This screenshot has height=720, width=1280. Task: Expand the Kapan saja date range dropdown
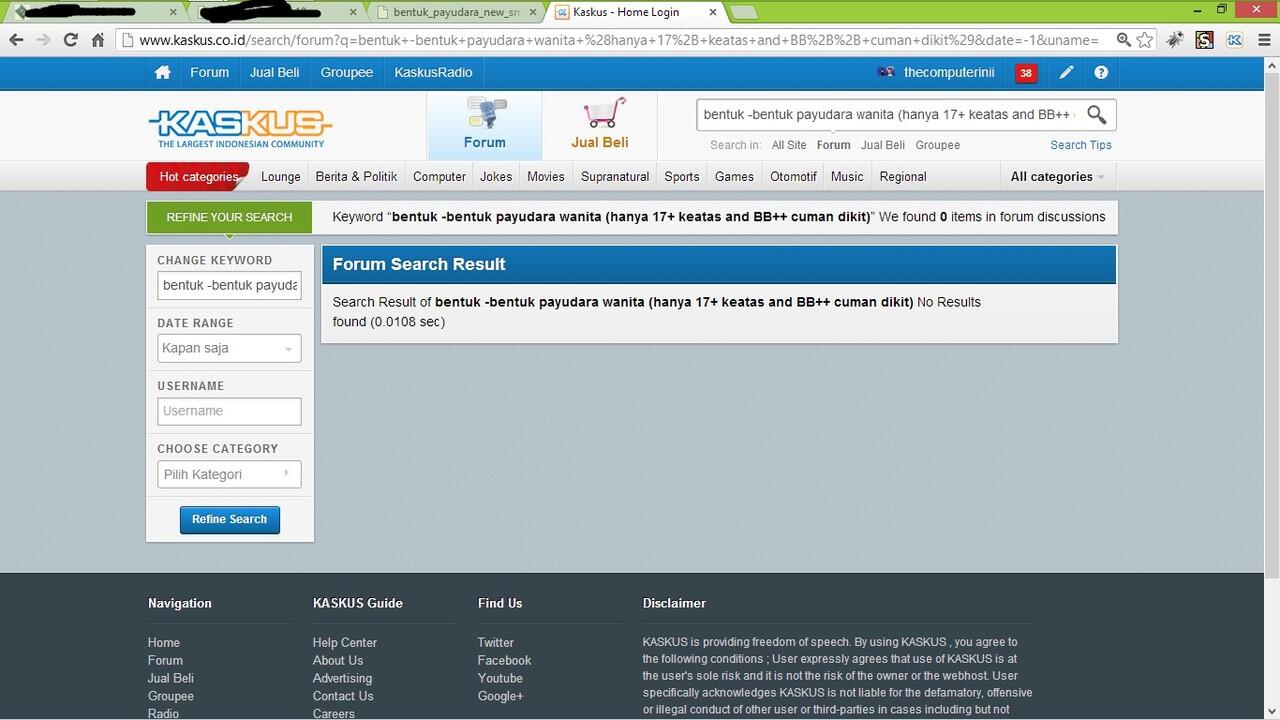(x=229, y=348)
